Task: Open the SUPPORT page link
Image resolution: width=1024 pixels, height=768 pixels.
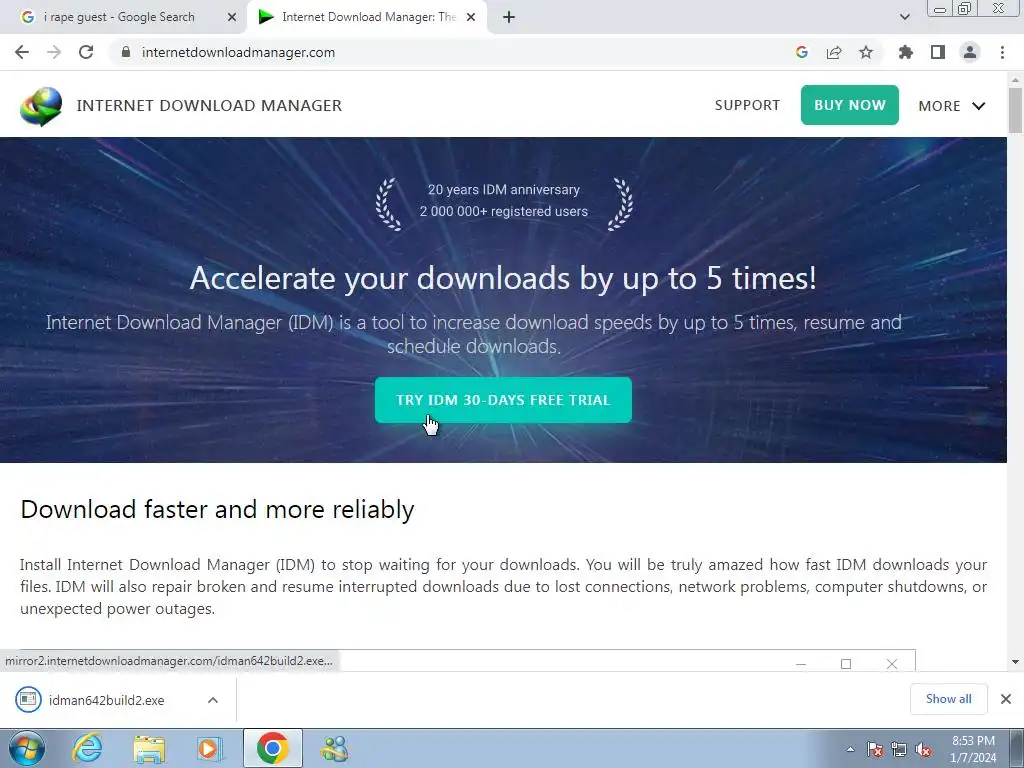Action: click(x=747, y=105)
